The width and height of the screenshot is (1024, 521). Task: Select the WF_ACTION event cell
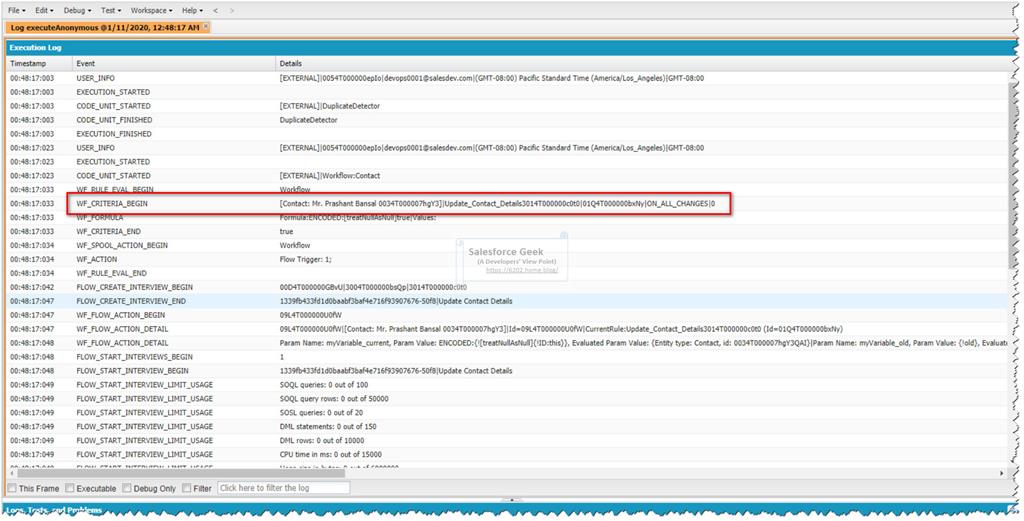[174, 259]
